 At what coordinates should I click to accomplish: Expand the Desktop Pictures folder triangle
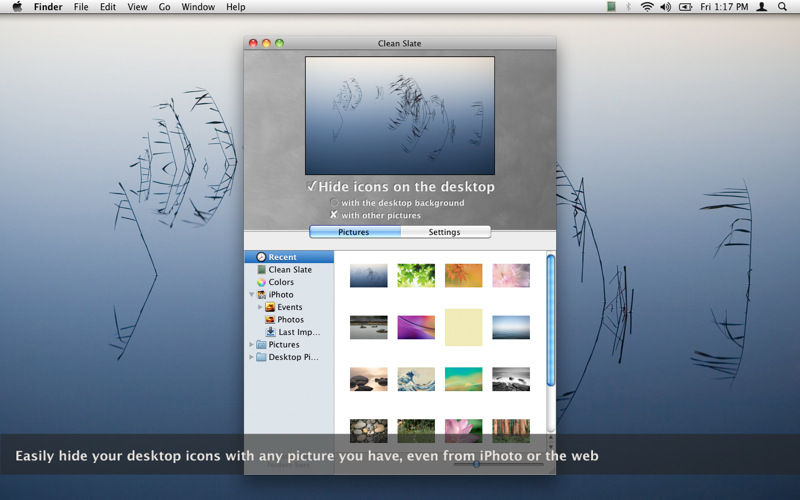251,357
